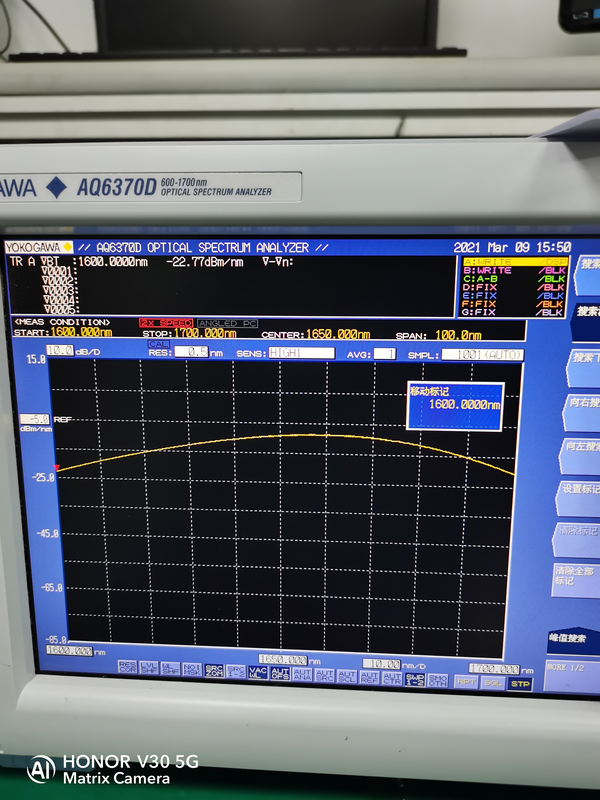Select trace B:WRITE /BLK row
Image resolution: width=600 pixels, height=800 pixels.
click(514, 270)
